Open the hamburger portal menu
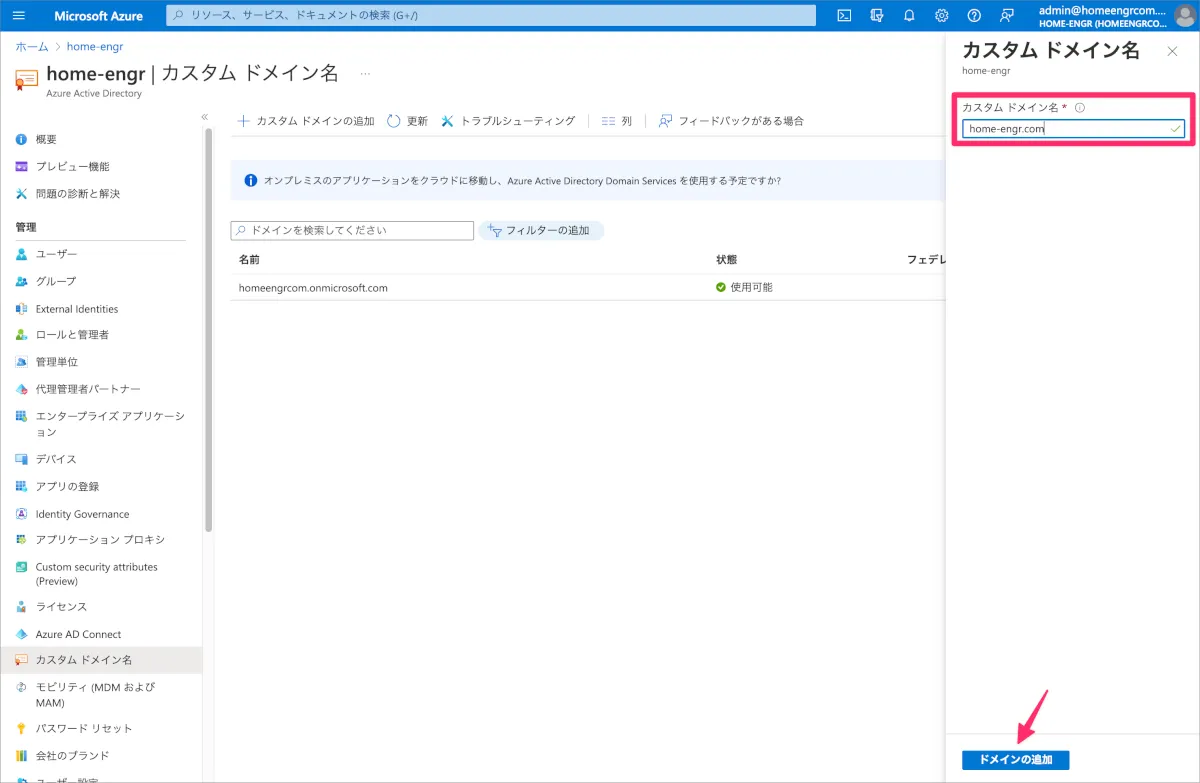This screenshot has width=1200, height=783. click(19, 15)
